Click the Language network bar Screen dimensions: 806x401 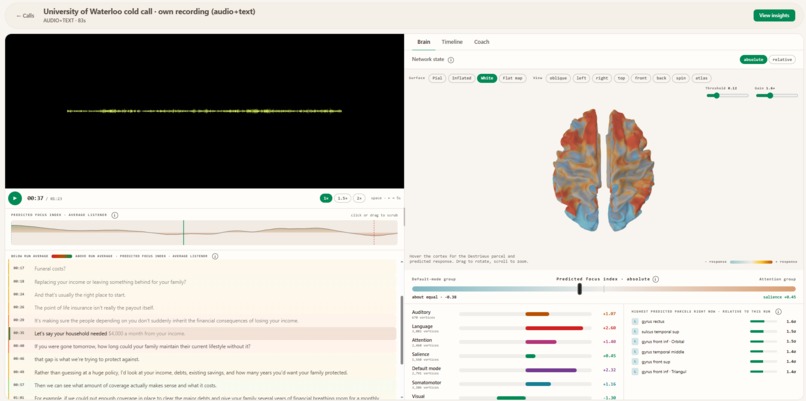[x=526, y=327]
